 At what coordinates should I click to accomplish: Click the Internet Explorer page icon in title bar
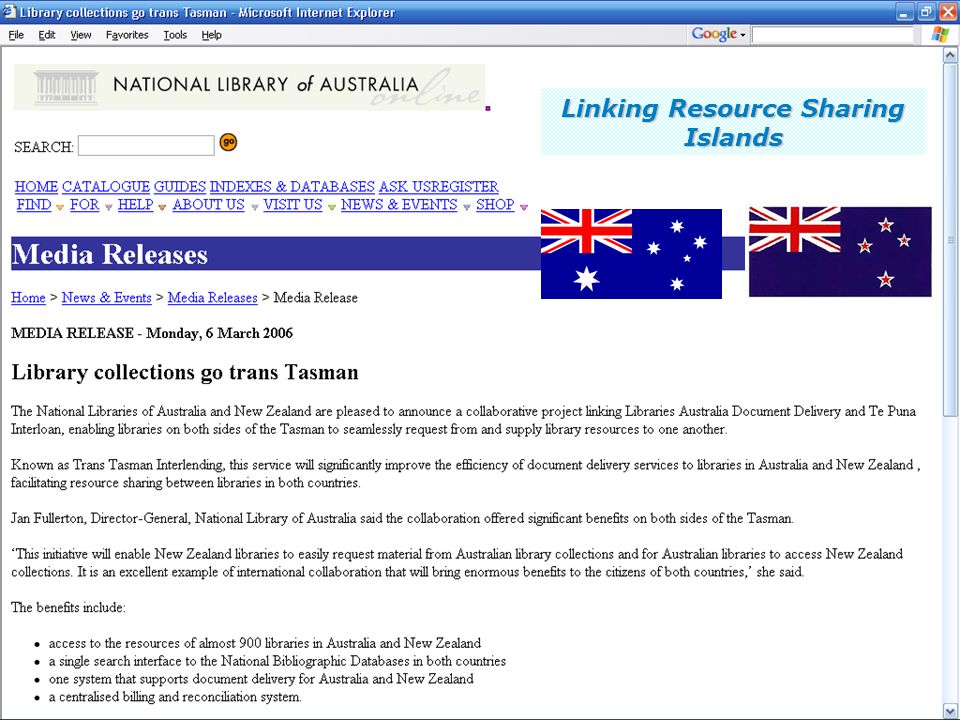(x=9, y=12)
